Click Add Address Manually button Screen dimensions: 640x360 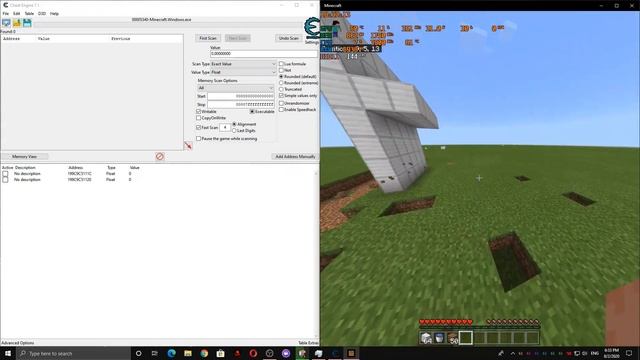click(295, 156)
